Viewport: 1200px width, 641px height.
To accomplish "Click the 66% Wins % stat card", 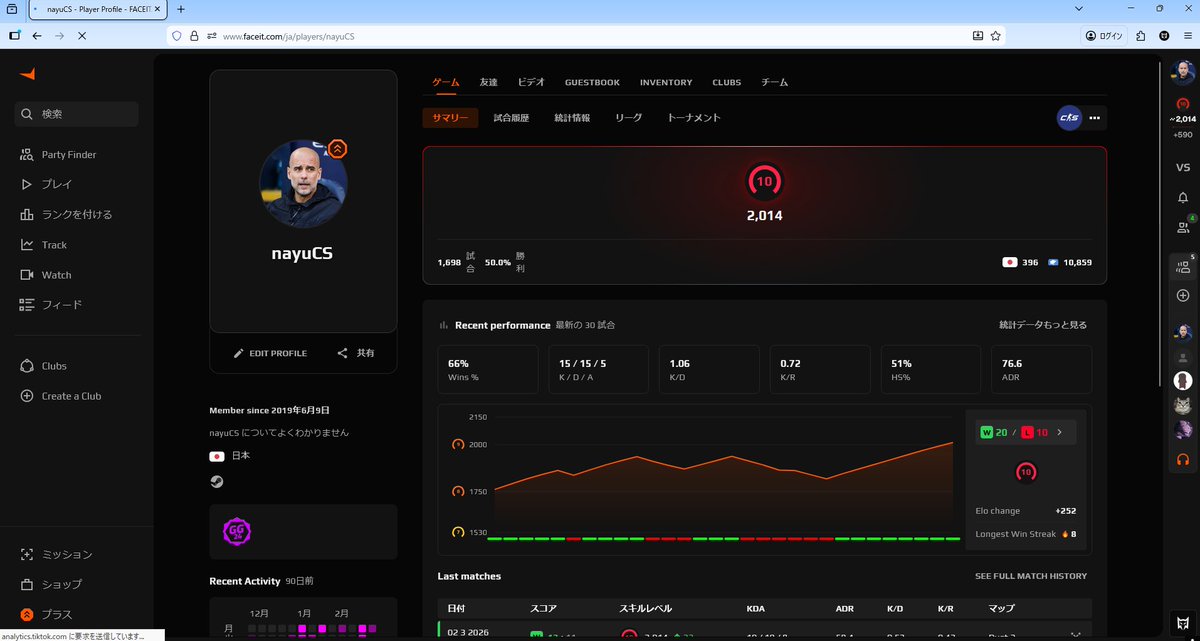I will coord(488,369).
